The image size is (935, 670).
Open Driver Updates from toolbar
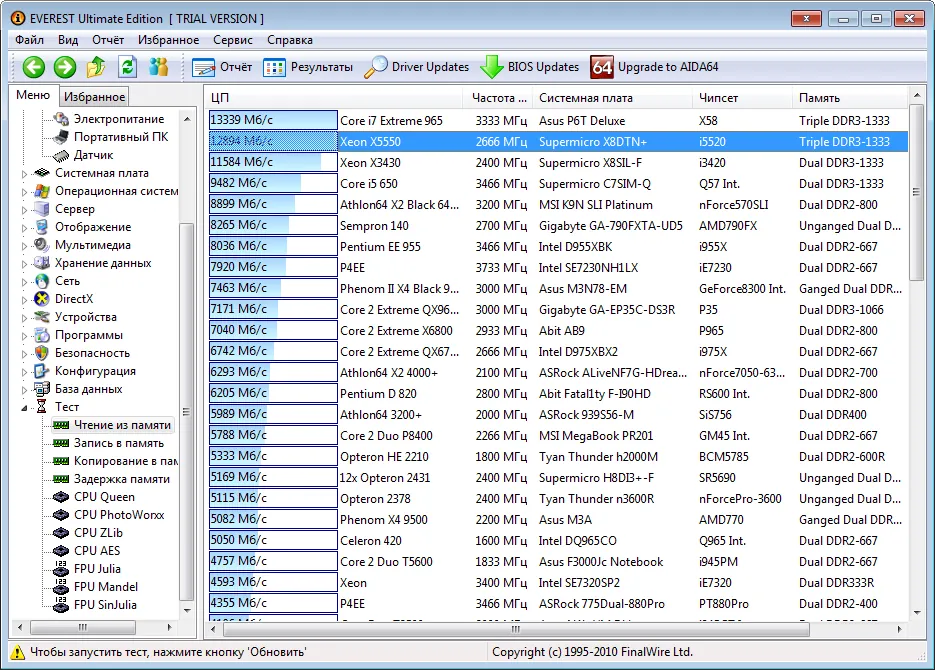(x=417, y=67)
